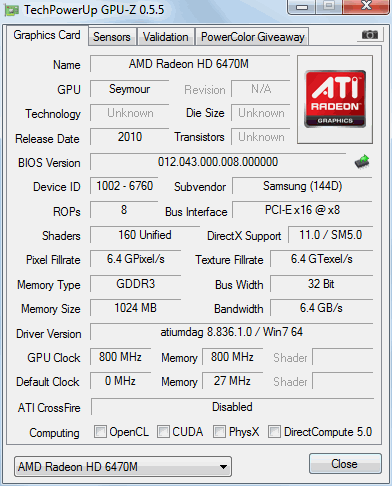
Task: Click the ATI Radeon graphics logo
Action: (335, 99)
